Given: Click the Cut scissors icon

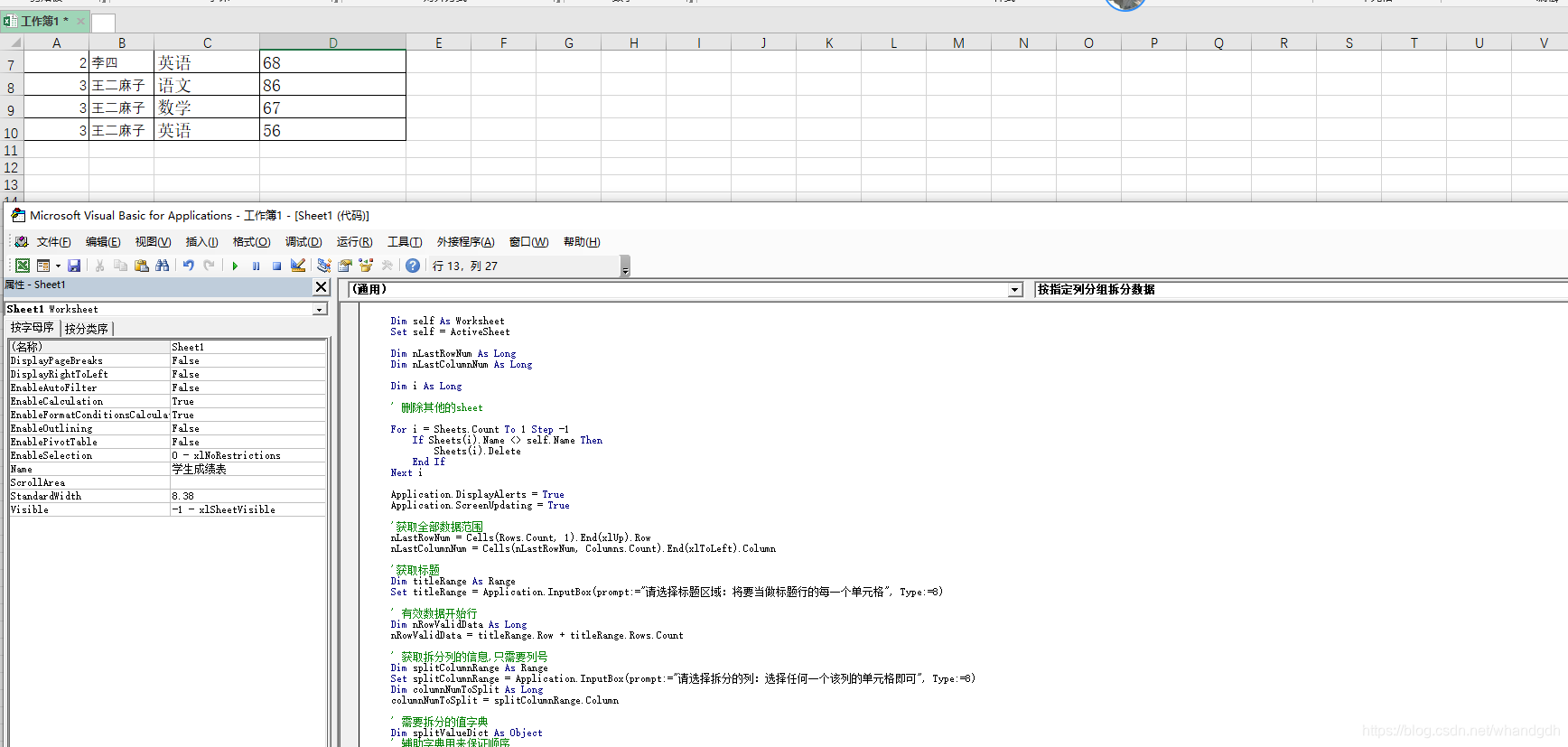Looking at the screenshot, I should [x=99, y=266].
